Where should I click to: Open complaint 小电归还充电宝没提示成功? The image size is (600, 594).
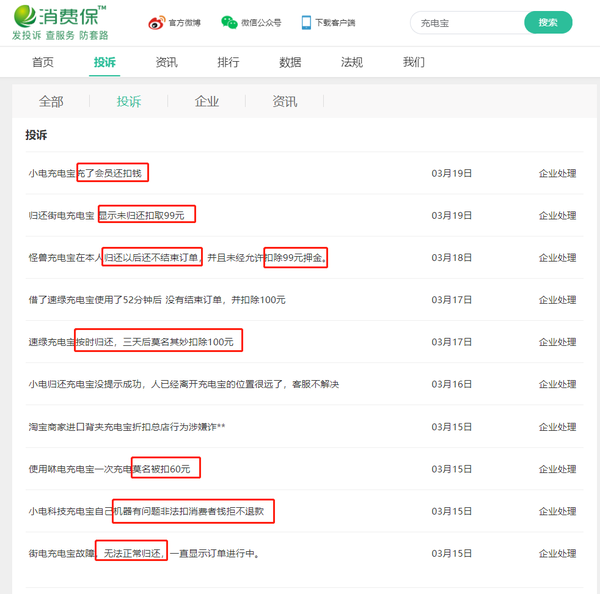pyautogui.click(x=184, y=384)
